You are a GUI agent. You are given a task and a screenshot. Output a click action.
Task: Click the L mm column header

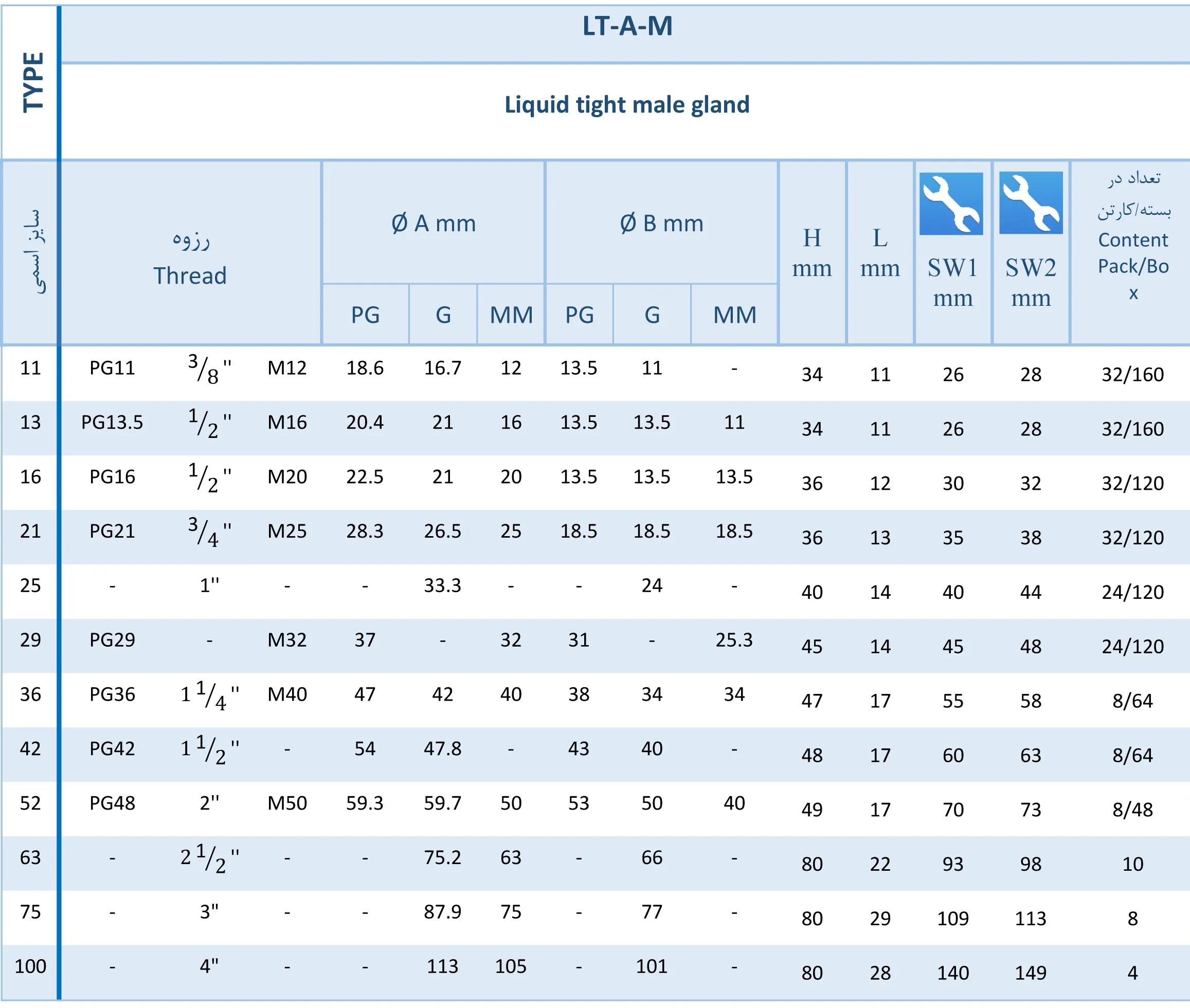tap(879, 252)
